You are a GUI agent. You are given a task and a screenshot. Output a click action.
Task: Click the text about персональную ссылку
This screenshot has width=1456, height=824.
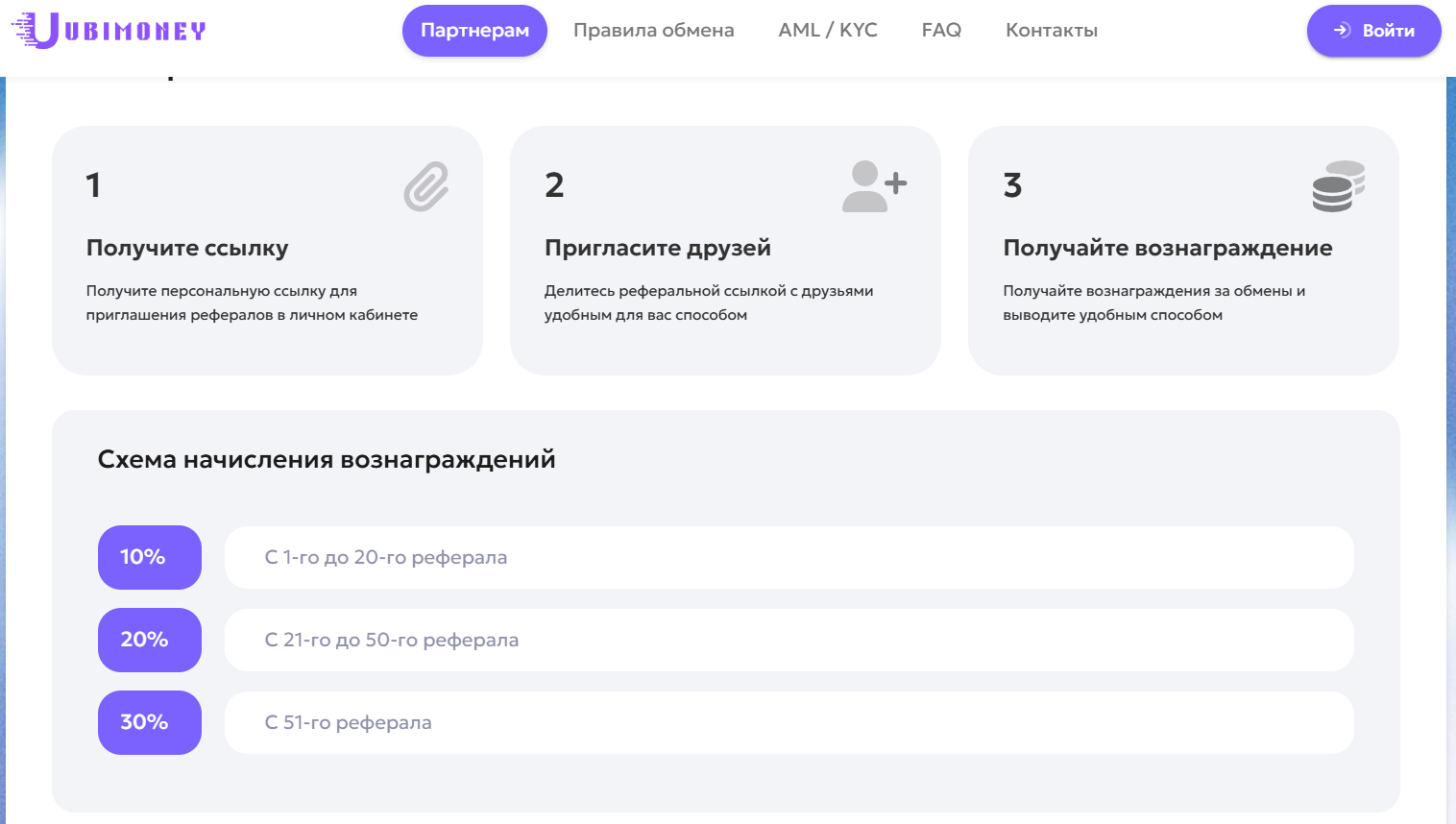pos(252,303)
